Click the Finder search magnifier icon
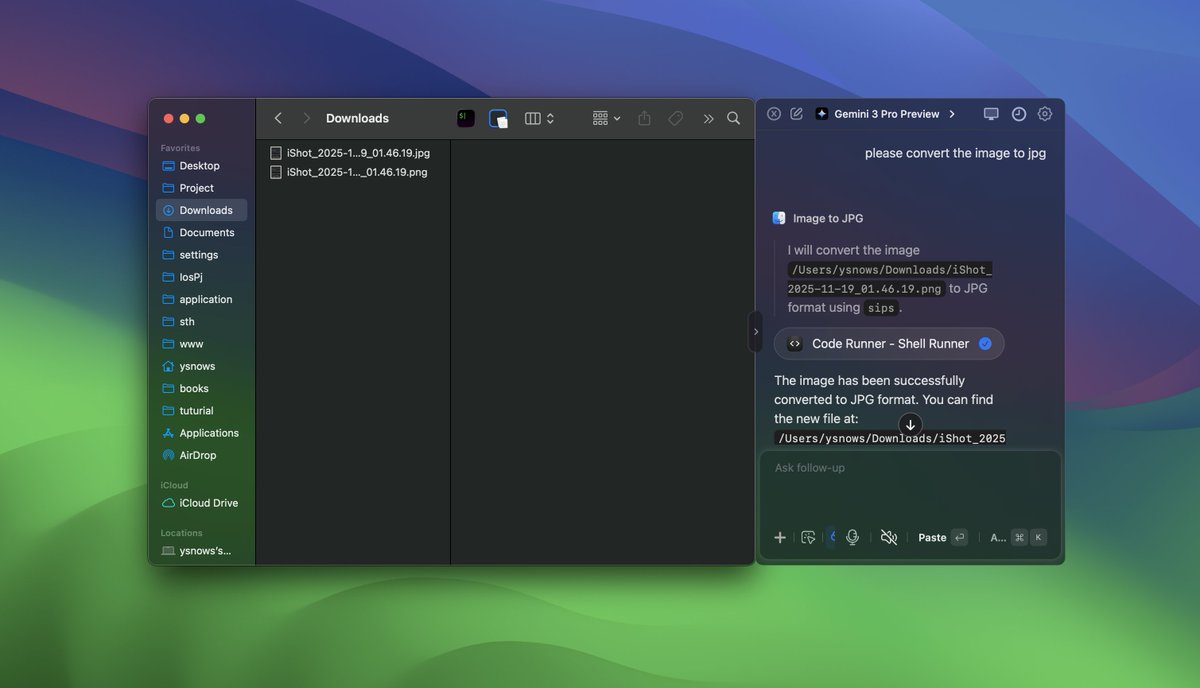This screenshot has width=1200, height=688. (x=733, y=118)
